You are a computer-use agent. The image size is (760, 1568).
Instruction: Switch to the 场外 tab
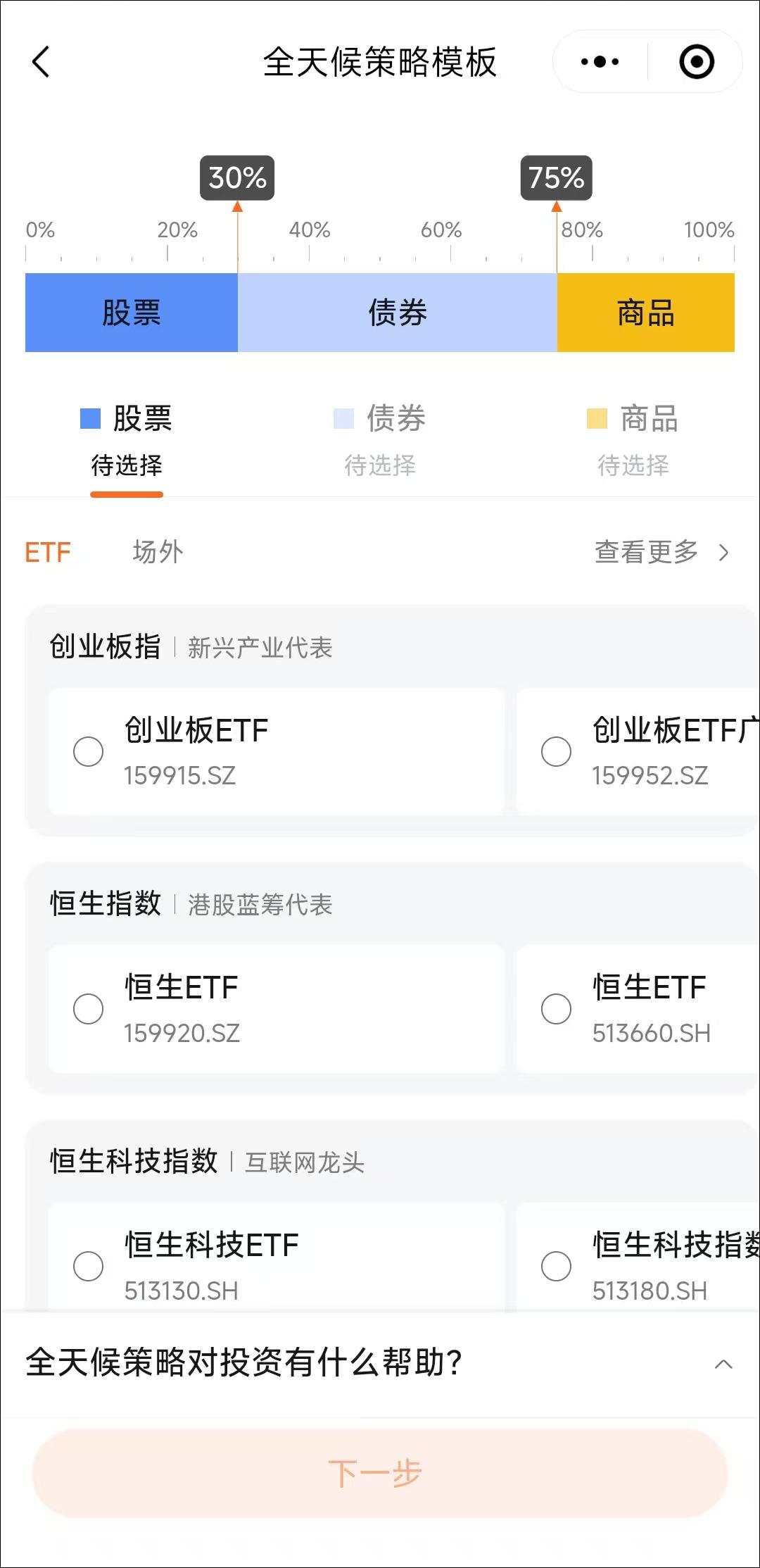point(158,553)
